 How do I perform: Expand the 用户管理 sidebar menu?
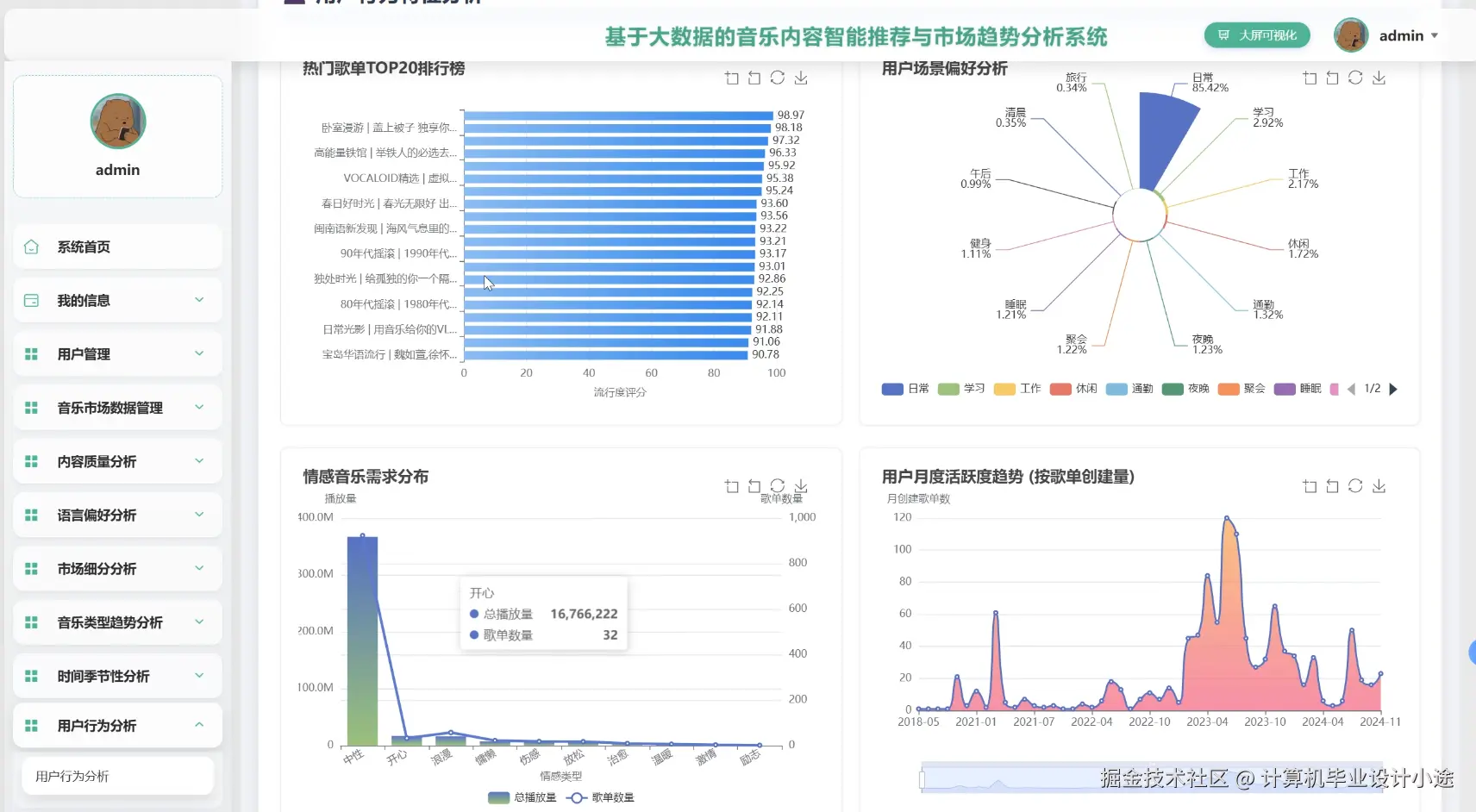point(117,353)
